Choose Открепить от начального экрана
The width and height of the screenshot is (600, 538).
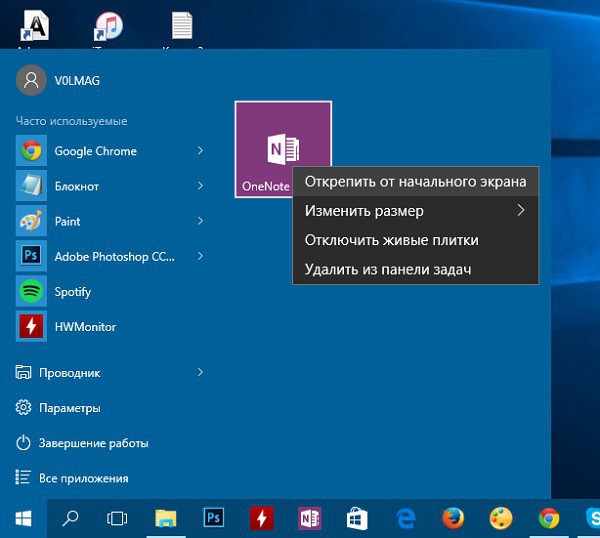click(416, 182)
